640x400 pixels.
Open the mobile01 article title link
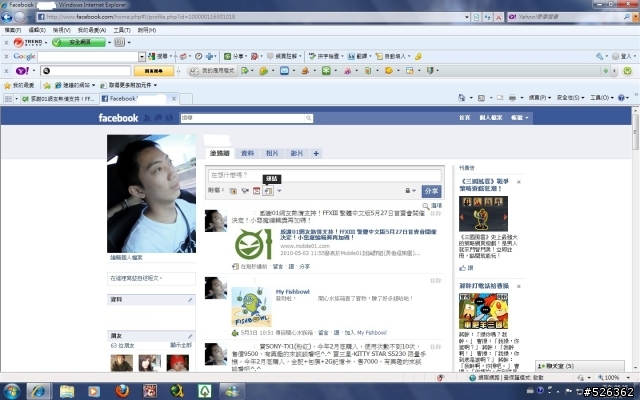point(358,234)
